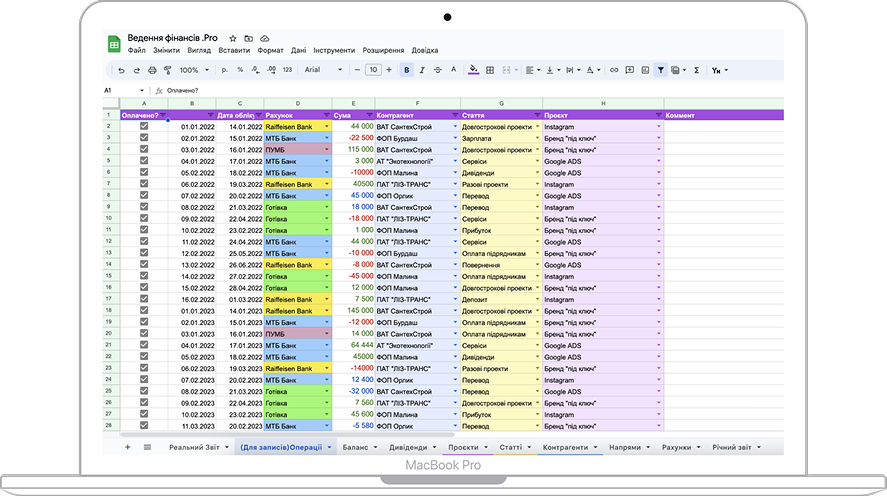Viewport: 887px width, 496px height.
Task: Open the Формат menu
Action: tap(270, 50)
